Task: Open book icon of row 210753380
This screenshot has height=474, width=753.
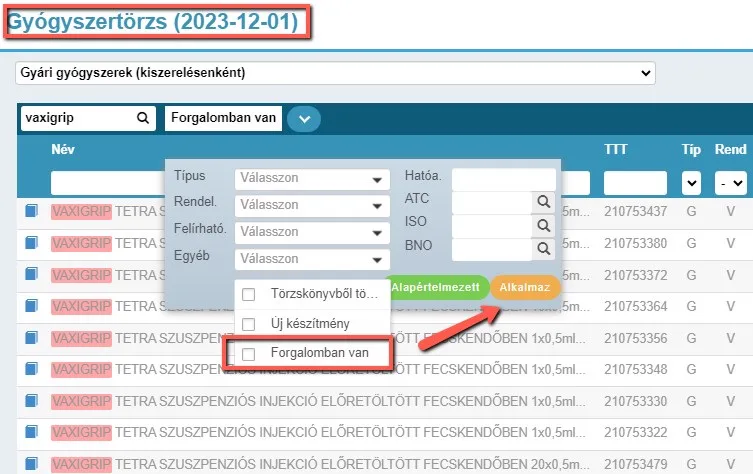Action: (31, 243)
